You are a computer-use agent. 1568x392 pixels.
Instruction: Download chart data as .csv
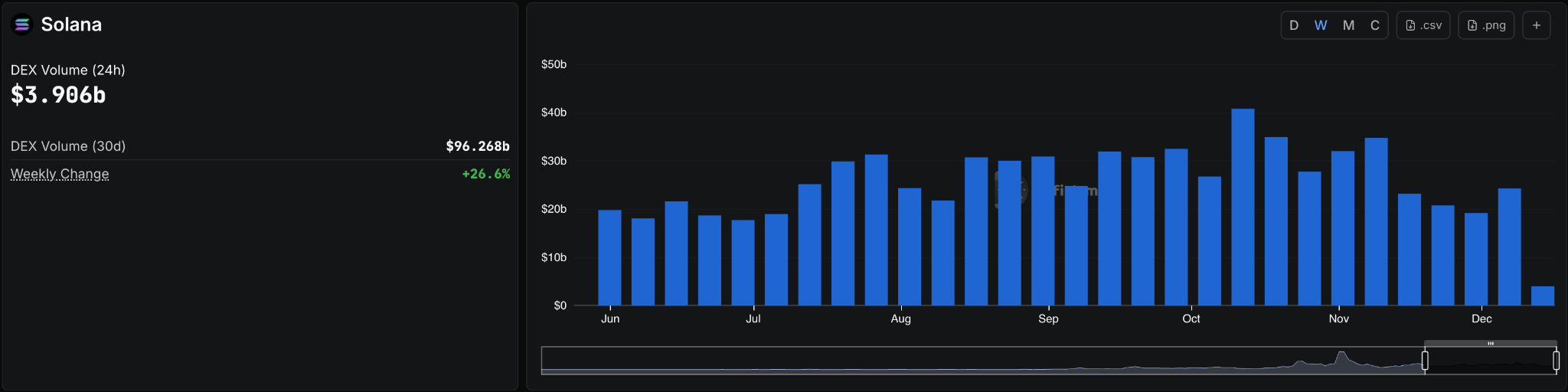1423,25
